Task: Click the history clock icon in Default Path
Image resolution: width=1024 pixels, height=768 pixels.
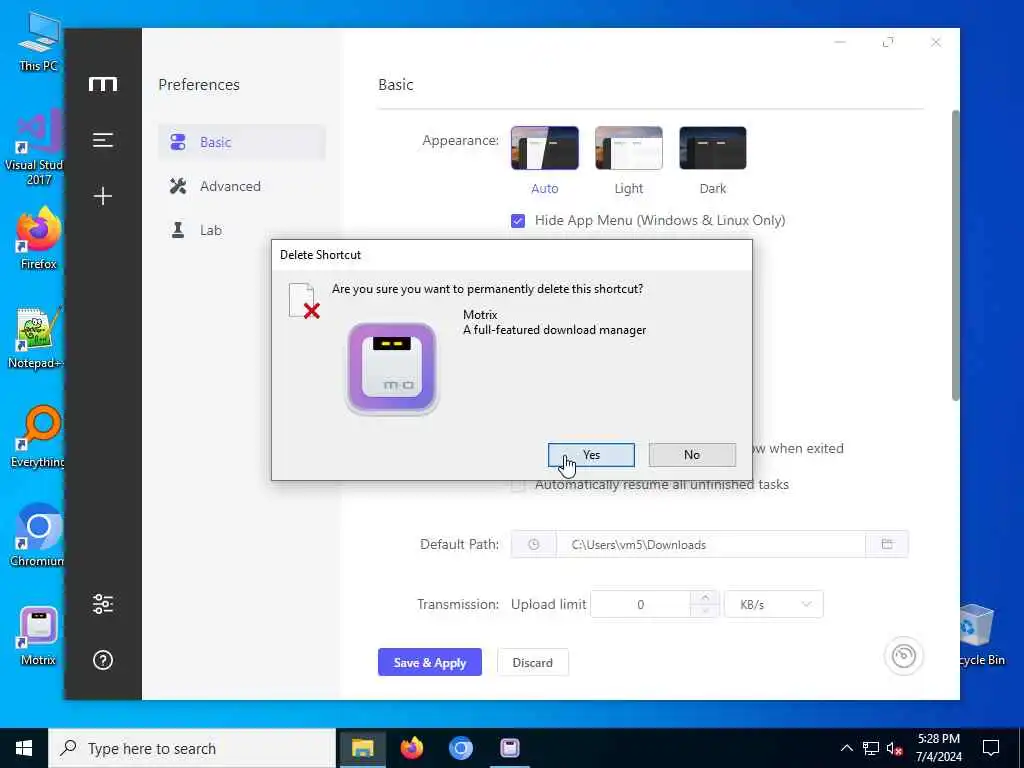Action: pos(534,545)
